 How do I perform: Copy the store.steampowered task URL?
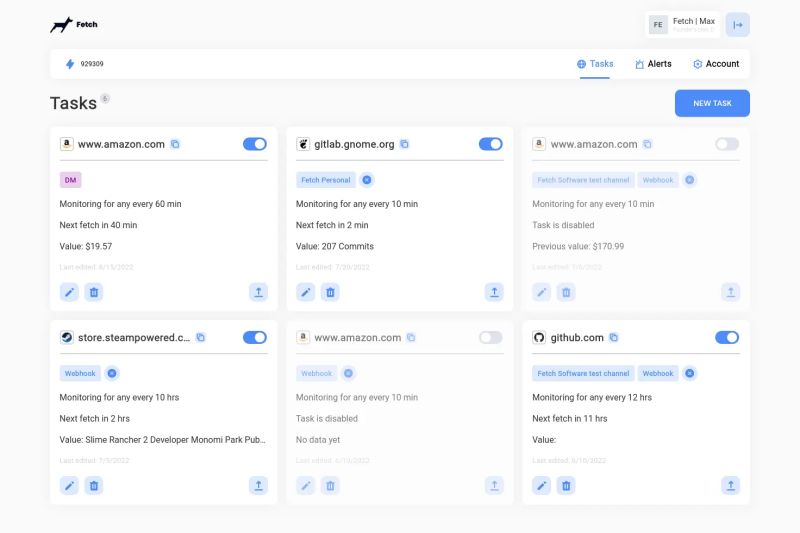click(201, 337)
